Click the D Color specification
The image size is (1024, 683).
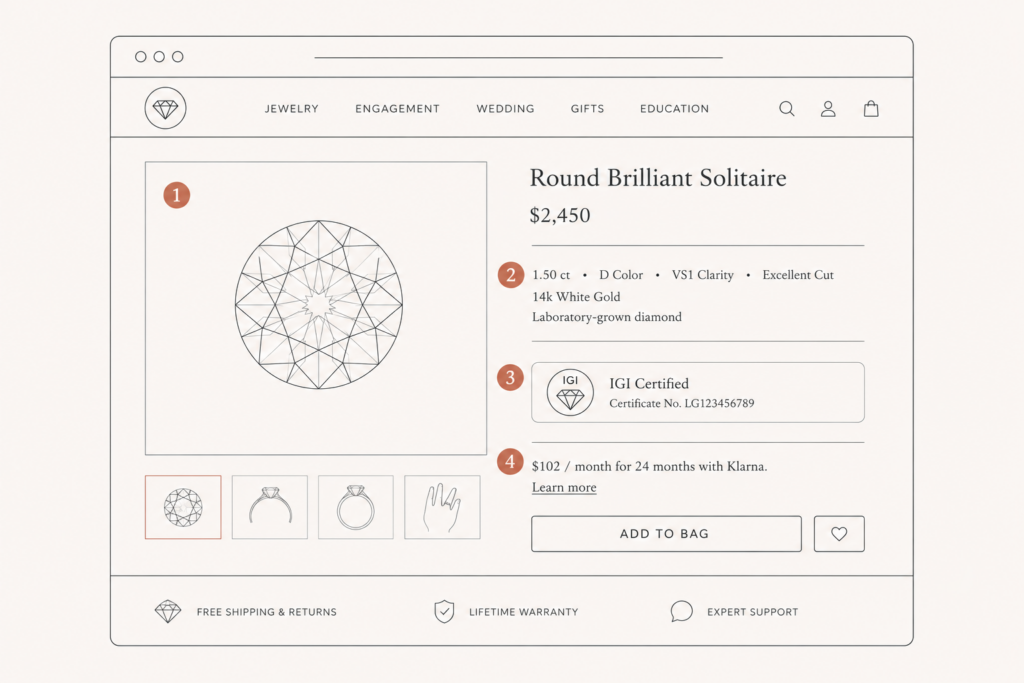click(x=621, y=275)
